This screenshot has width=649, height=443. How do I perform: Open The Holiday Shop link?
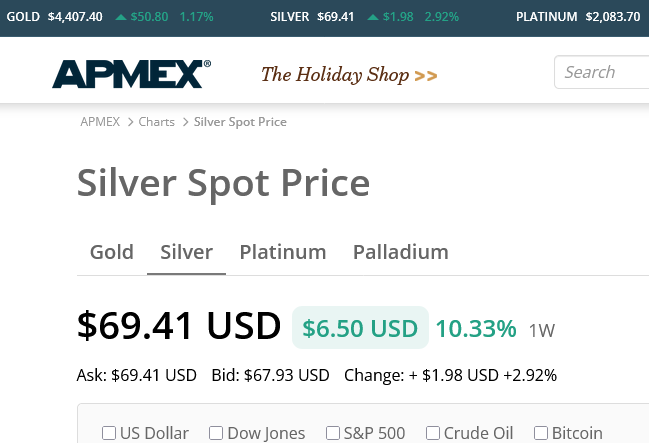click(x=335, y=75)
